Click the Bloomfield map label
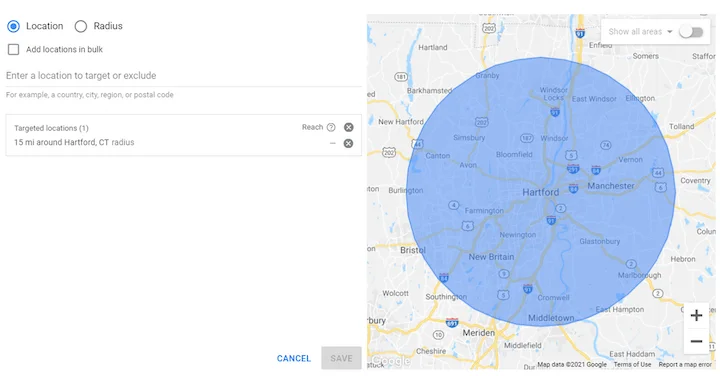This screenshot has width=720, height=376. click(514, 154)
